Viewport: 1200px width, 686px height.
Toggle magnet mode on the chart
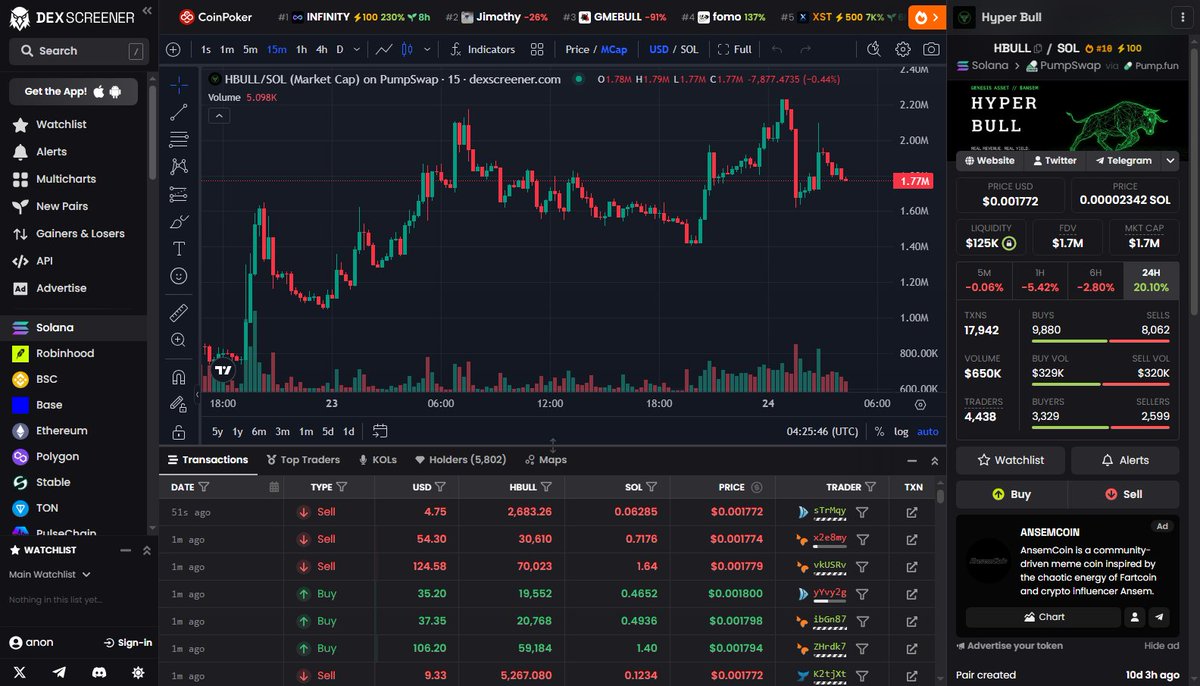(179, 378)
